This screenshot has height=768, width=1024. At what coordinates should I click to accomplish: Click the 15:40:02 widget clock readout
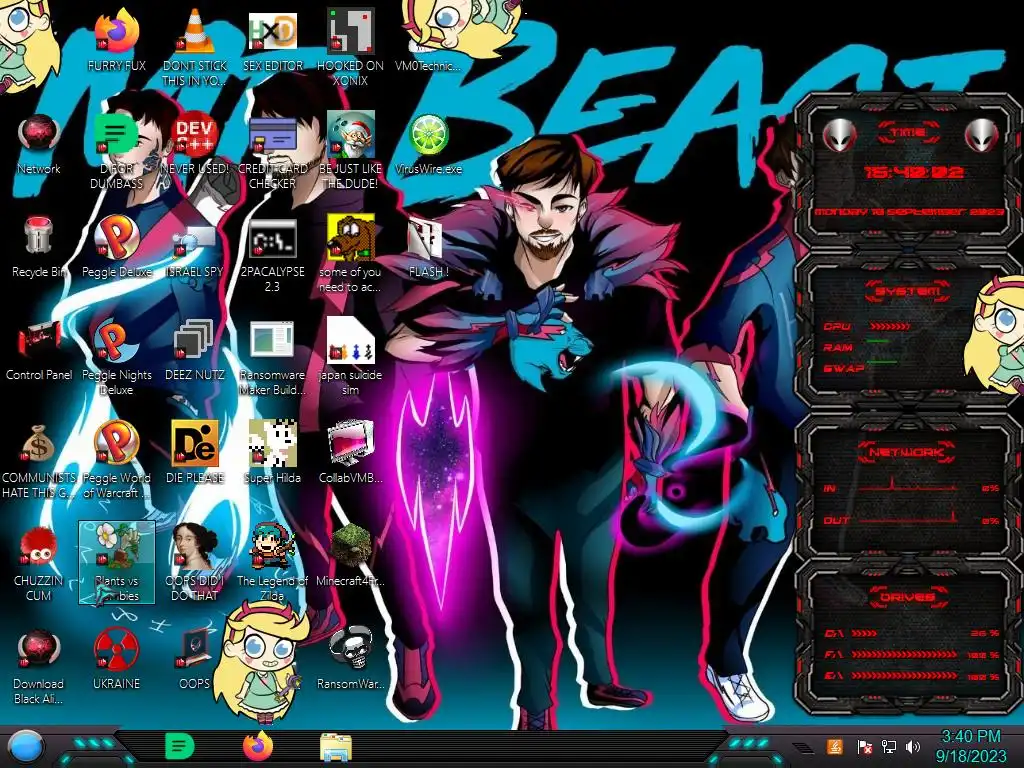point(914,172)
